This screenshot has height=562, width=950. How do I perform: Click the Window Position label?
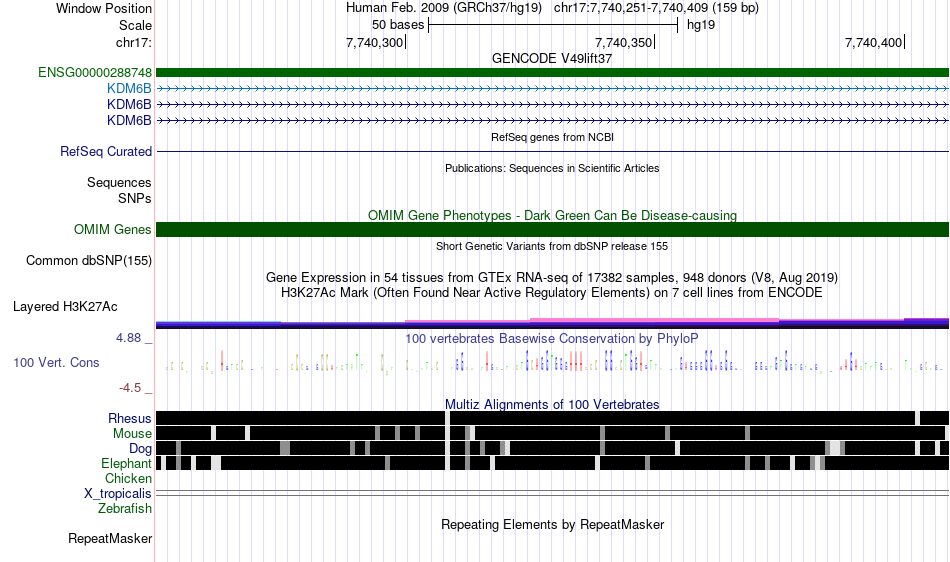104,8
